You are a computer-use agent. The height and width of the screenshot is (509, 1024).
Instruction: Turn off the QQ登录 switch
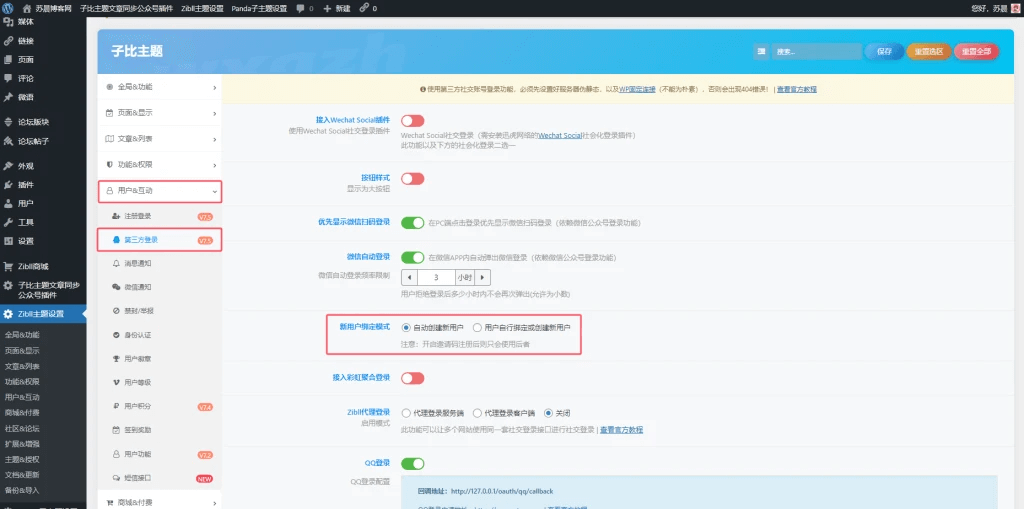pyautogui.click(x=413, y=464)
